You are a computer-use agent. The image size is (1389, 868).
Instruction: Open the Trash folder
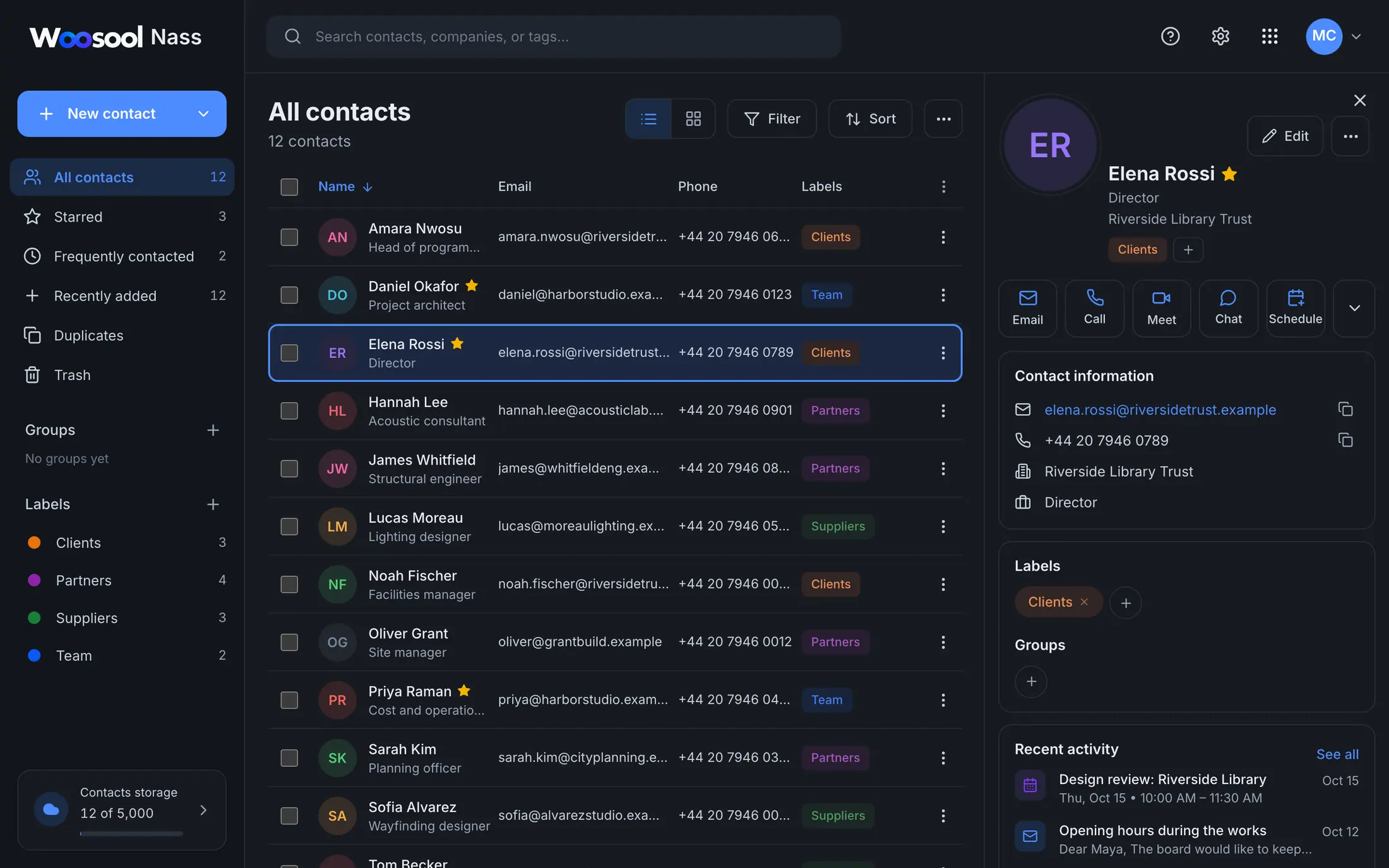tap(122, 375)
